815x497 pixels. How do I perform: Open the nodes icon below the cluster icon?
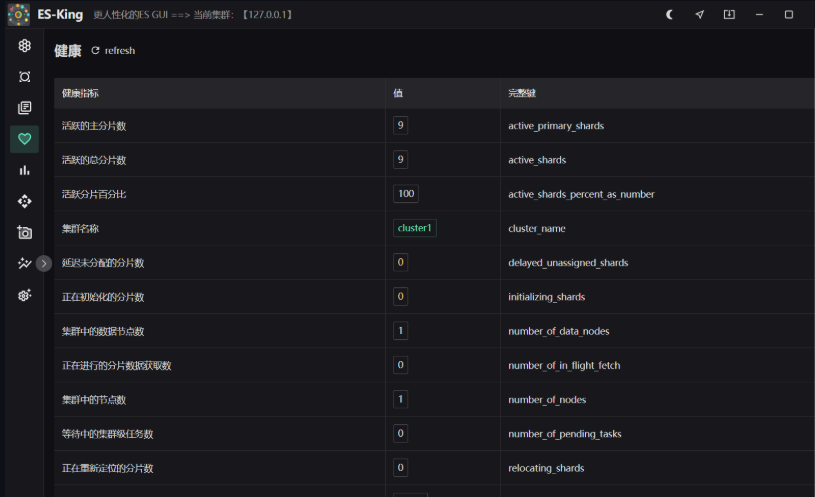(25, 77)
